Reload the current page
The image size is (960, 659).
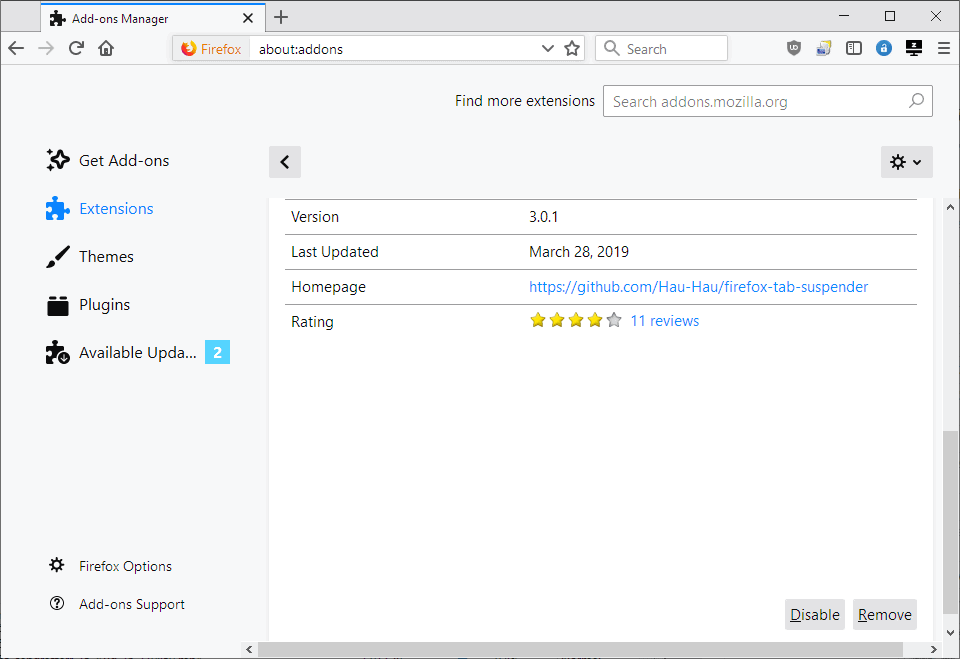point(76,48)
